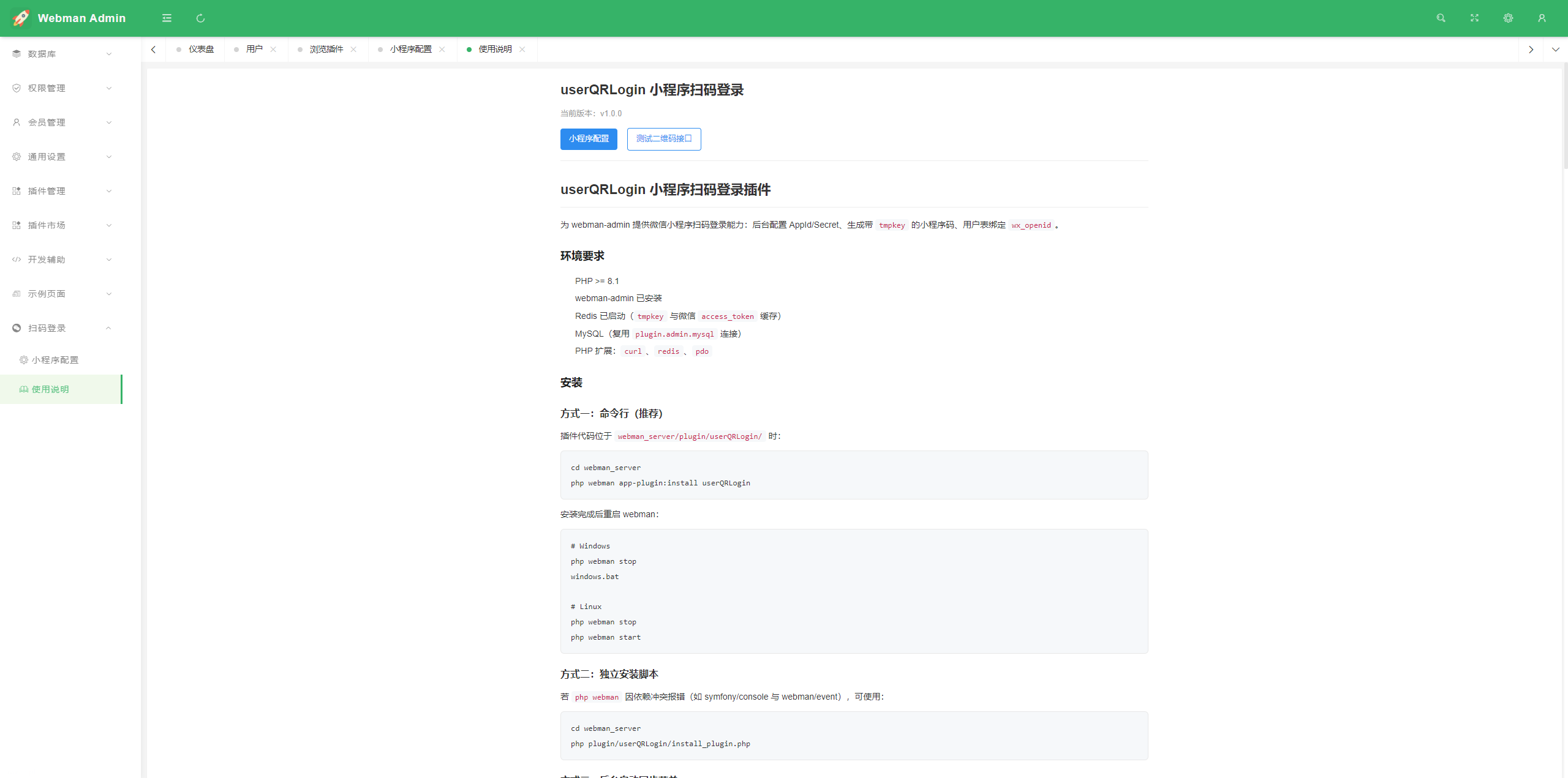Click the 示例页面 page icon
The height and width of the screenshot is (778, 1568).
point(17,294)
